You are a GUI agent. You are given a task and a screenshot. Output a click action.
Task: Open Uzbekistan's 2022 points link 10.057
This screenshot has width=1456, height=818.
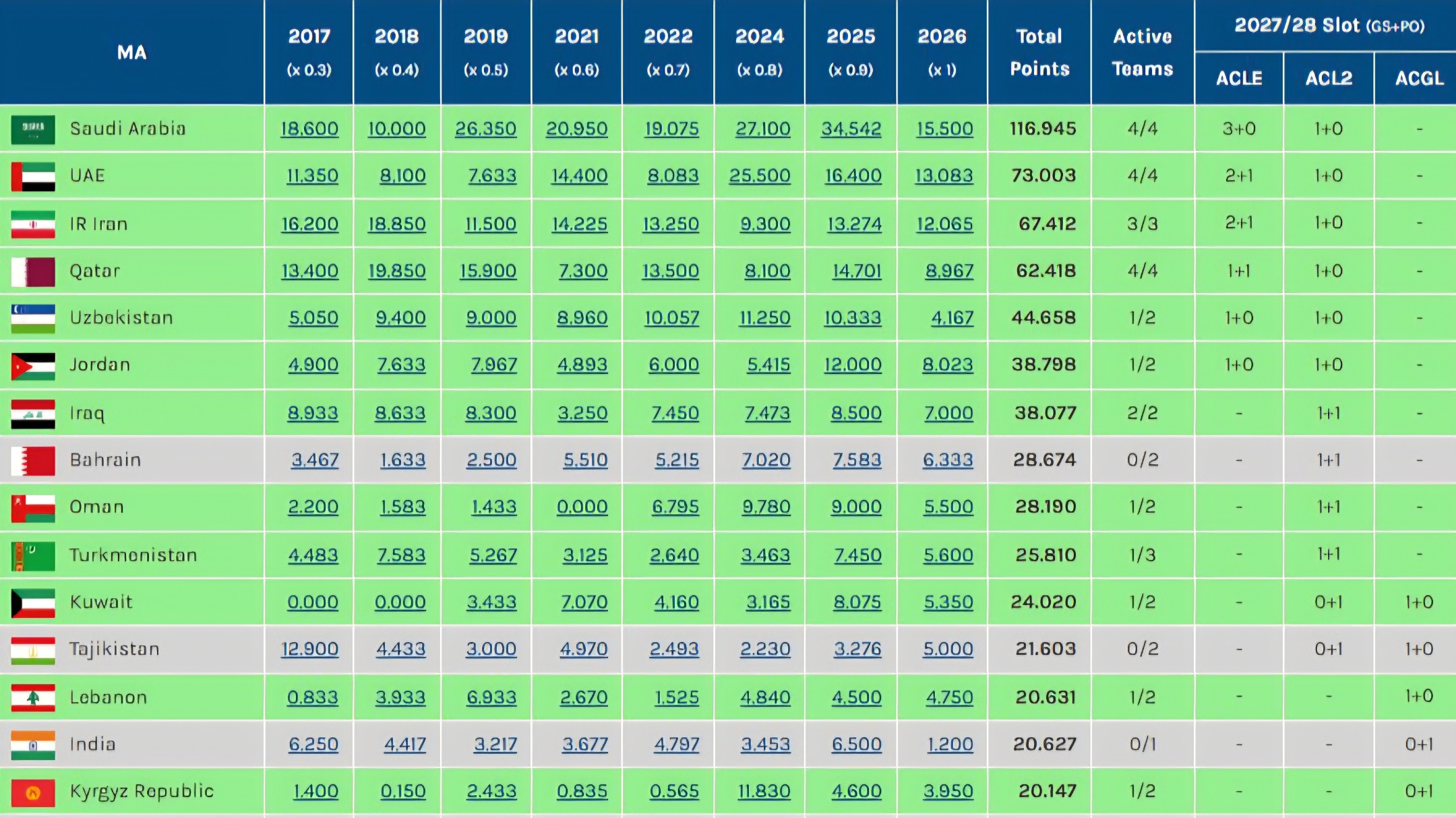pyautogui.click(x=671, y=318)
